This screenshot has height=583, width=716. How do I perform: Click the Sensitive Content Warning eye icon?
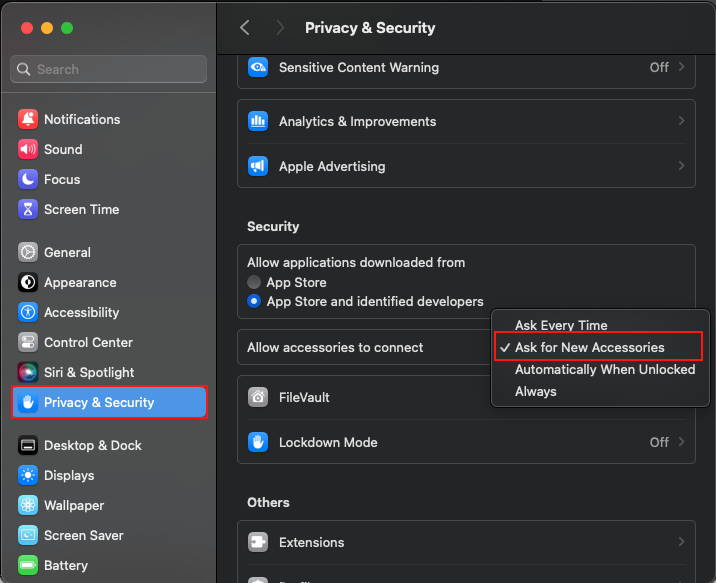[258, 67]
